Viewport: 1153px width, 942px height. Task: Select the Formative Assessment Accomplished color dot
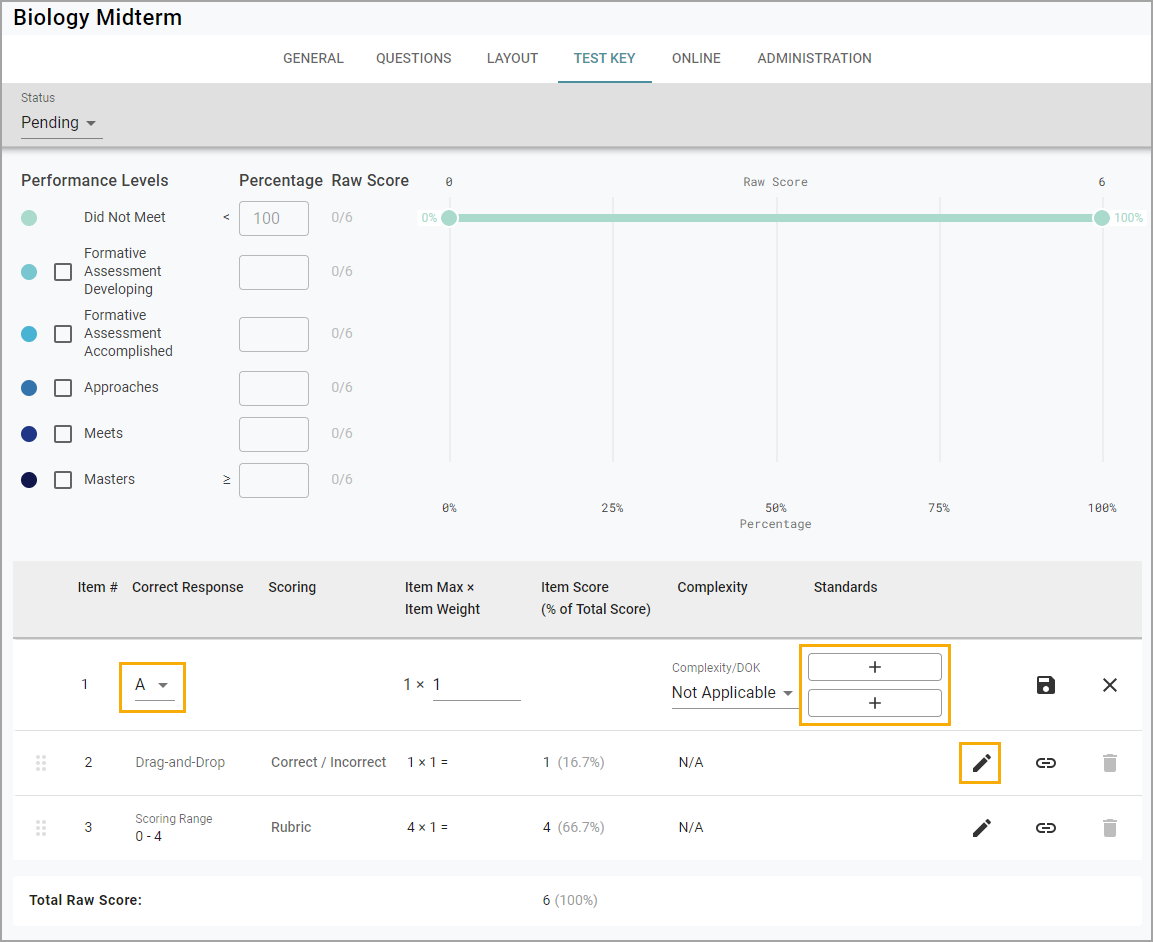(29, 334)
